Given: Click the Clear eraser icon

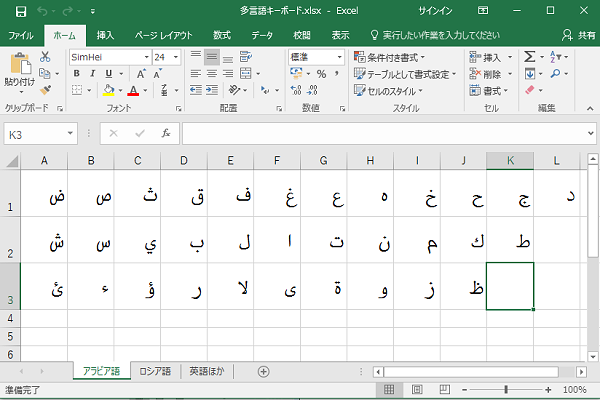Looking at the screenshot, I should pos(530,90).
